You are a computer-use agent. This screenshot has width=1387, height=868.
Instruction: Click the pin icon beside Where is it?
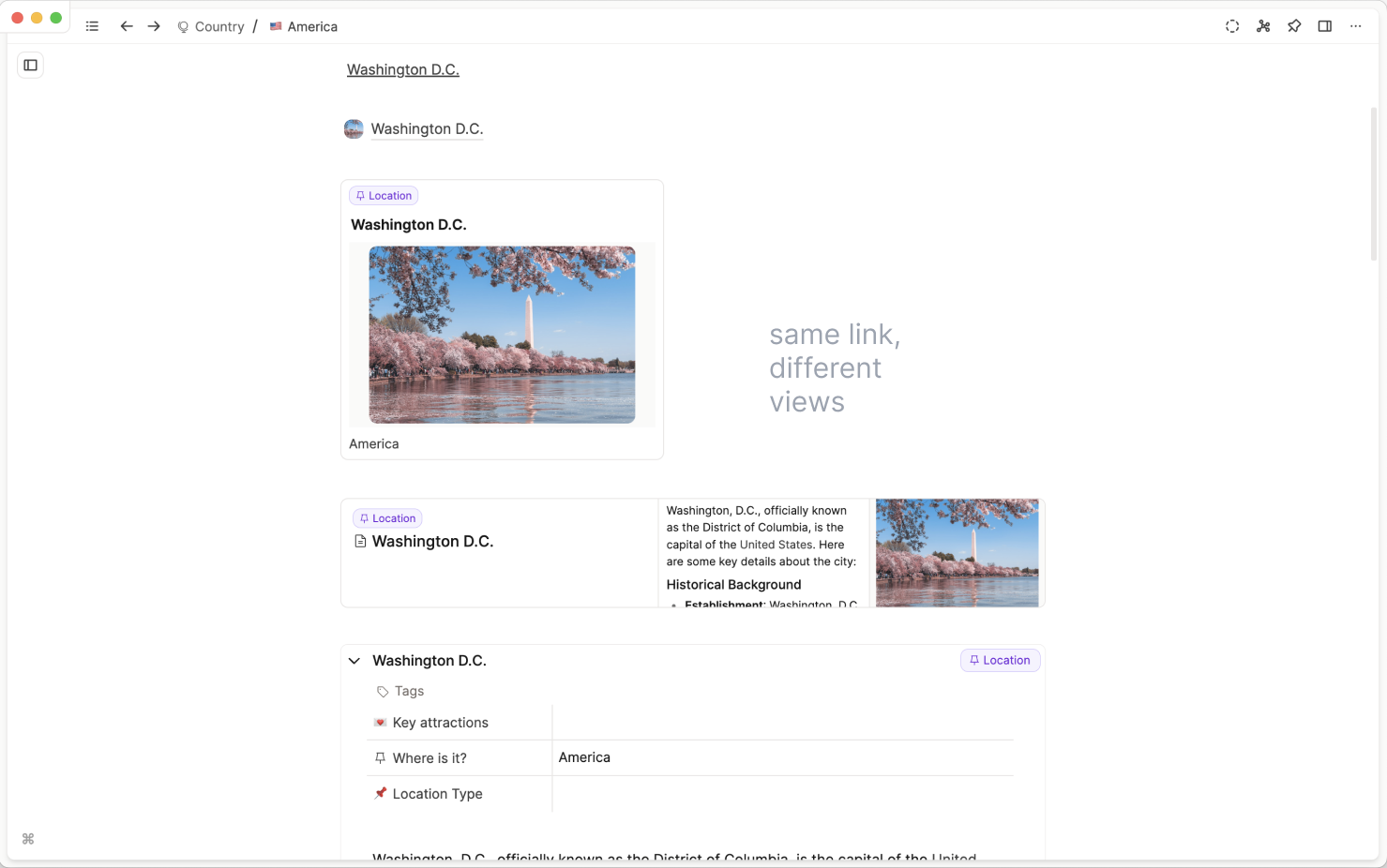point(380,758)
